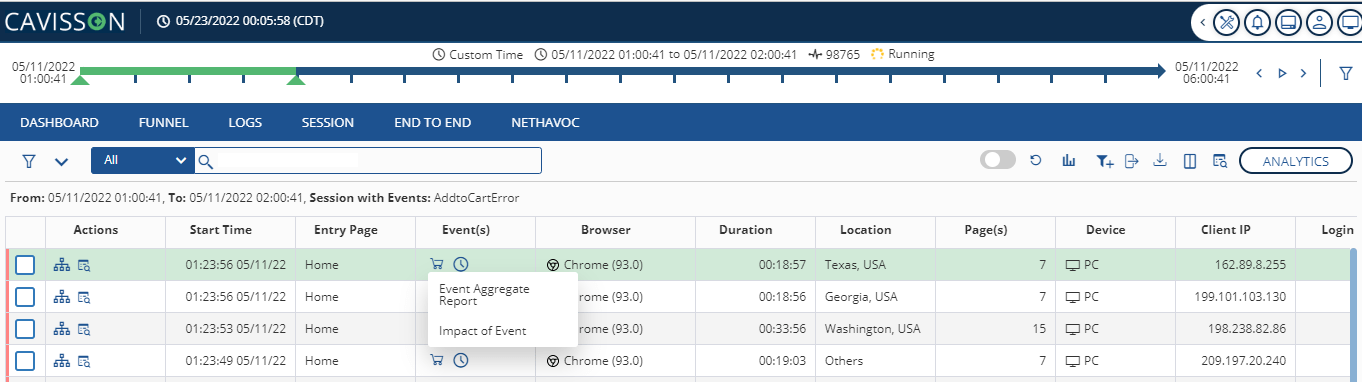Open the notifications bell icon
Viewport: 1362px width, 382px height.
click(1257, 21)
